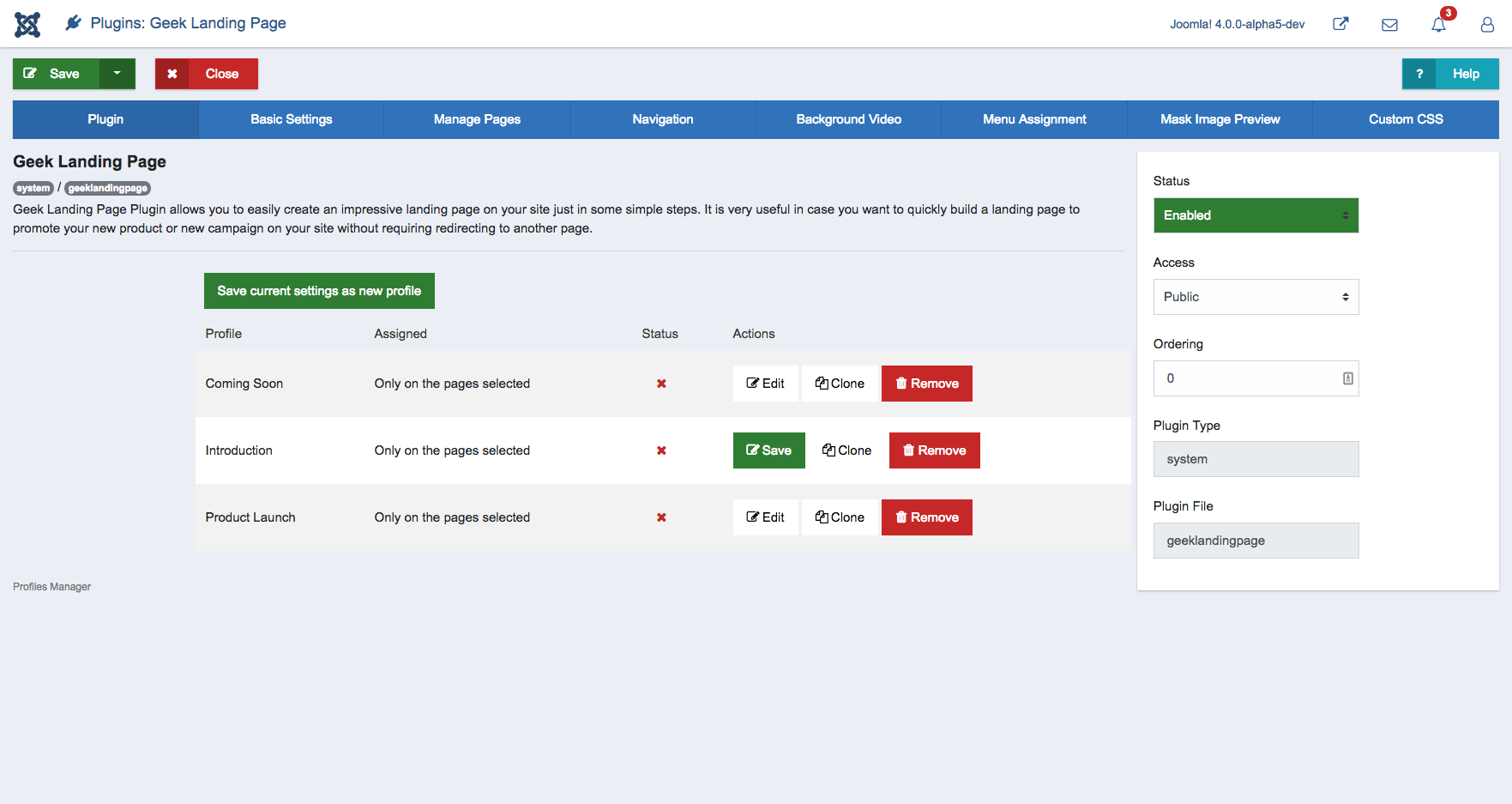Open the Help button
1512x804 pixels.
tap(1450, 74)
